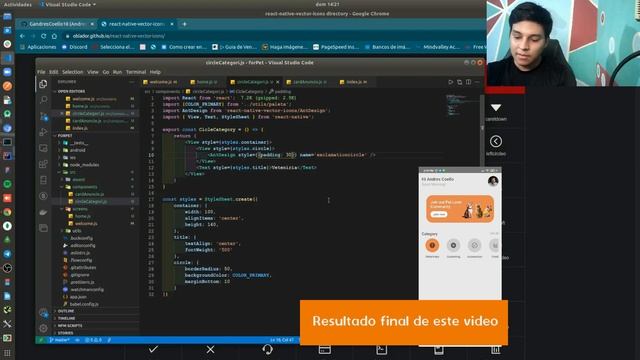Collapse the FORPET project section

[65, 136]
